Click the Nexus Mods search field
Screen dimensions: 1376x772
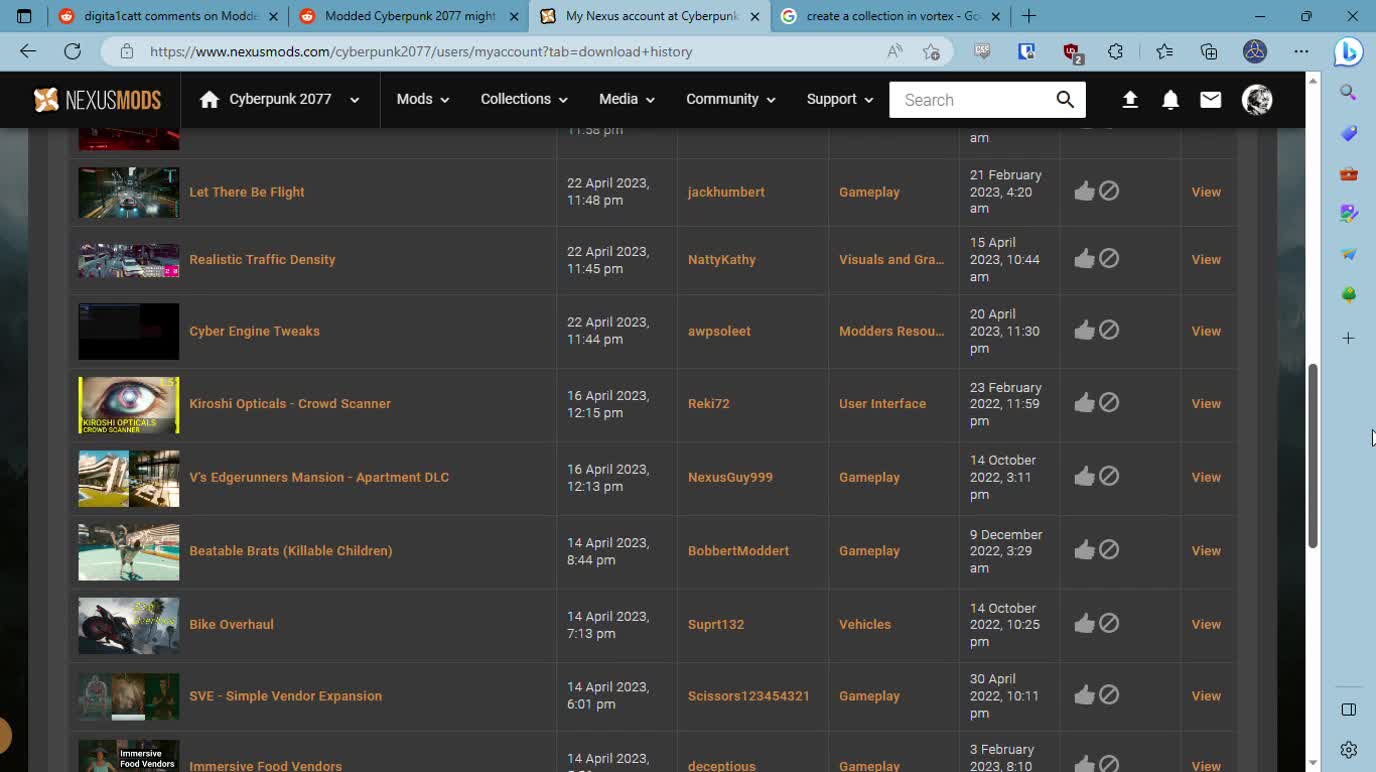(x=970, y=100)
